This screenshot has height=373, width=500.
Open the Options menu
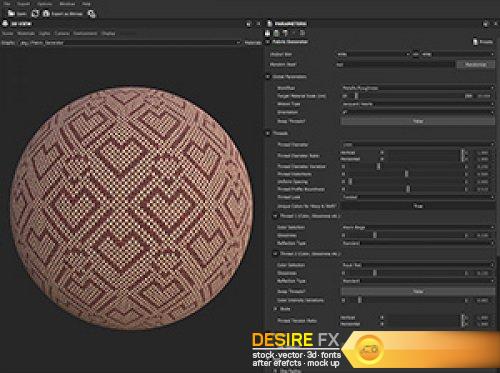coord(45,4)
